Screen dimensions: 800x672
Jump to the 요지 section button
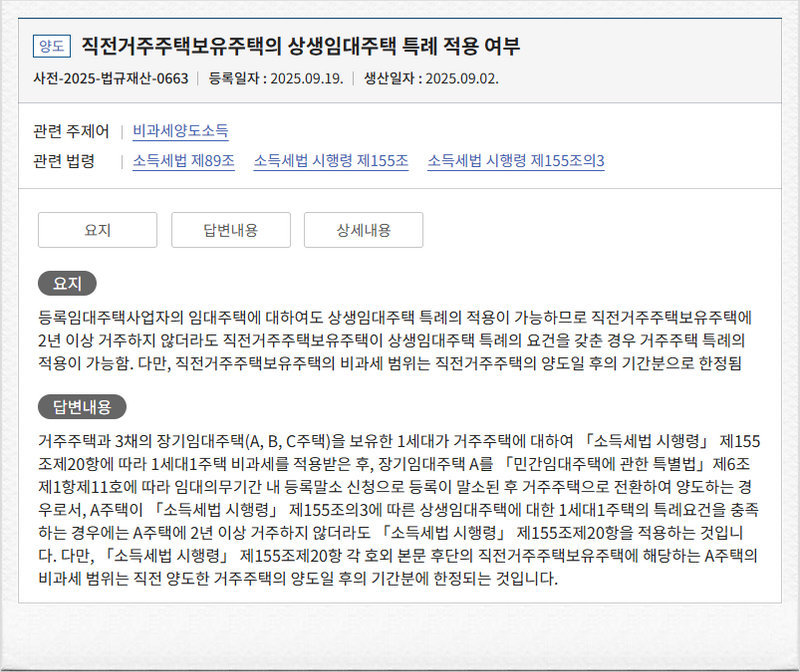tap(97, 230)
